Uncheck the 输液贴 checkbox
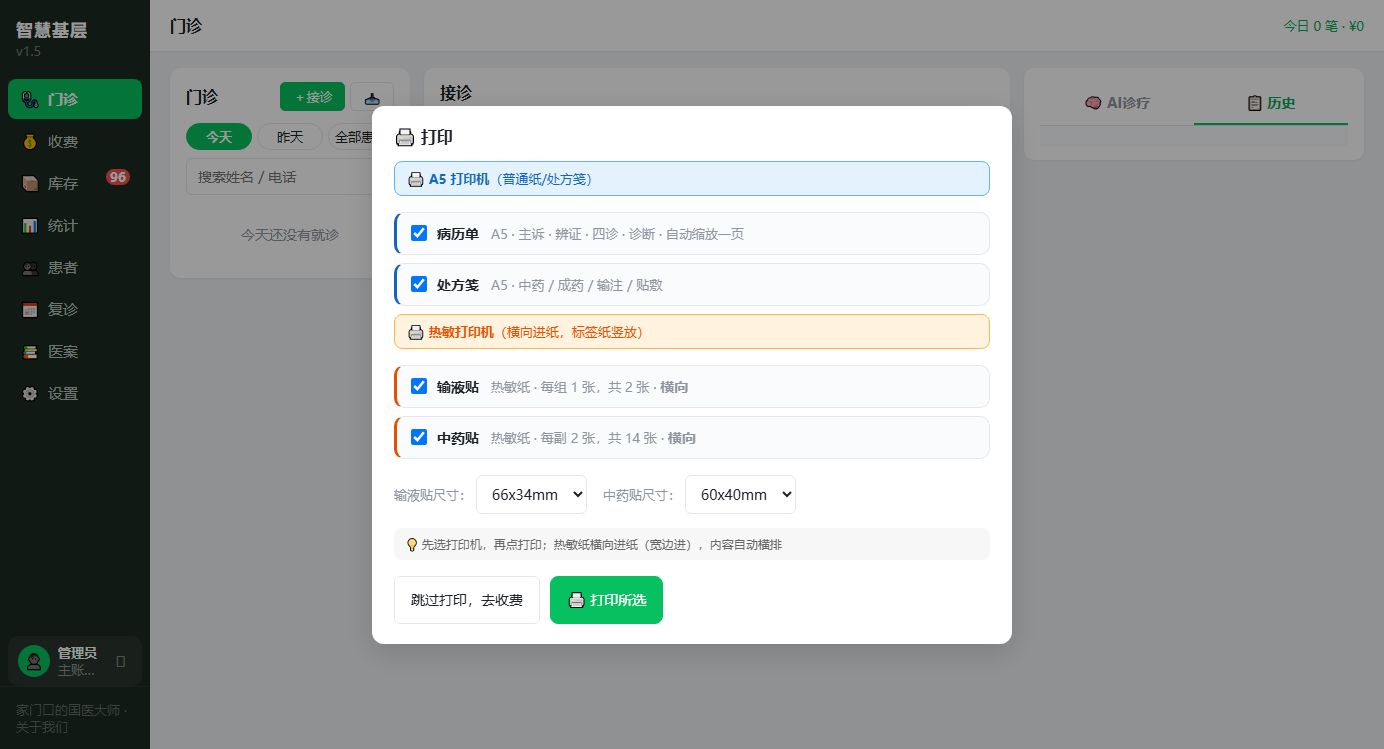 coord(419,386)
